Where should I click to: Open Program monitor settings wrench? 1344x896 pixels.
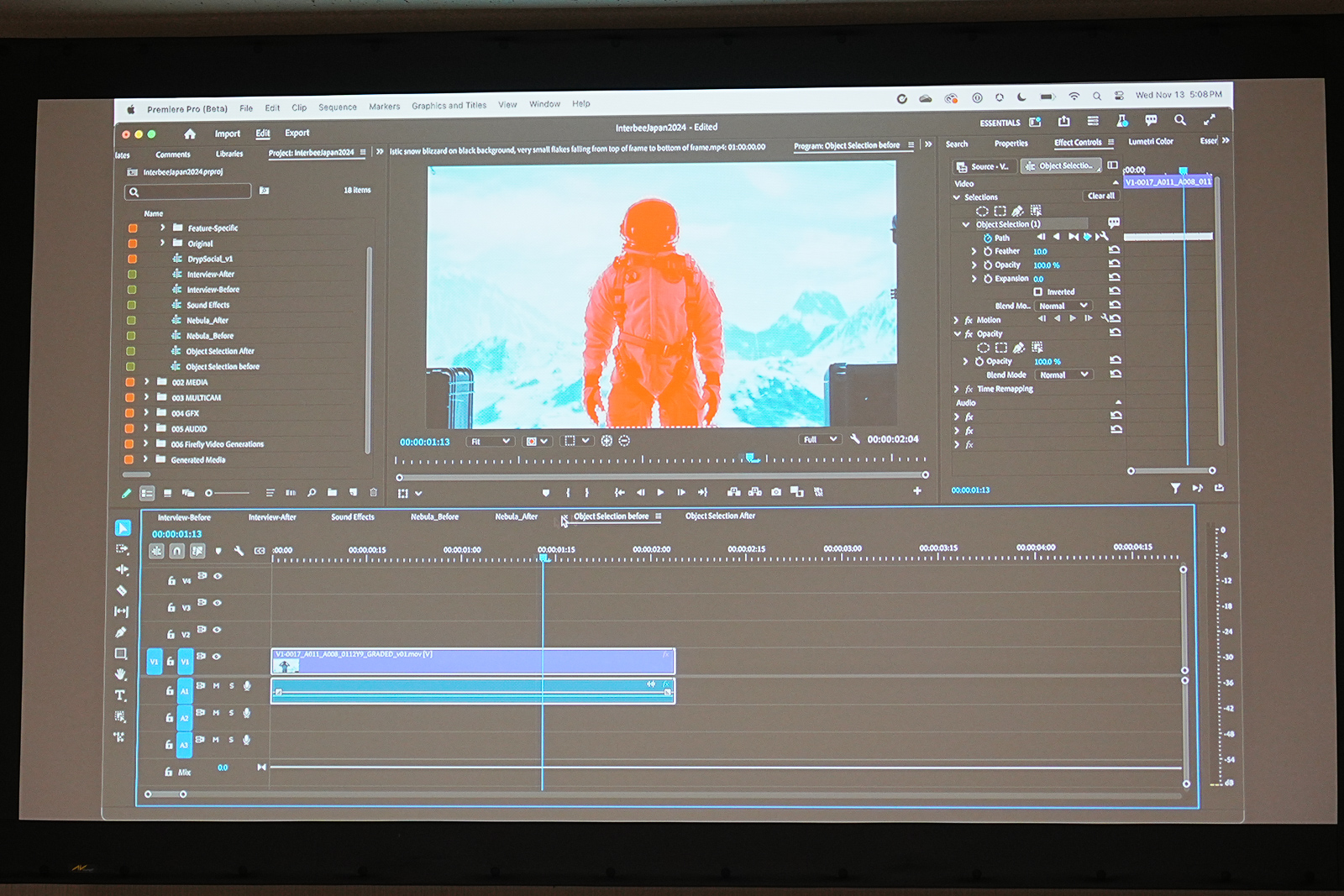pyautogui.click(x=855, y=439)
